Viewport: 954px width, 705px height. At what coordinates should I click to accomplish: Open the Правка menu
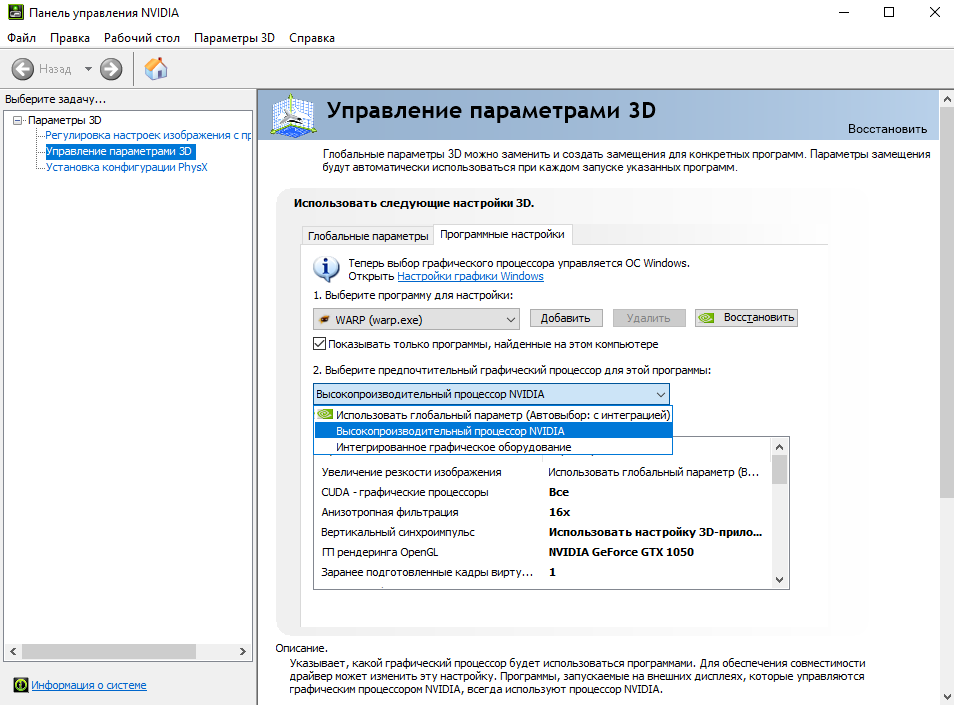pyautogui.click(x=70, y=38)
